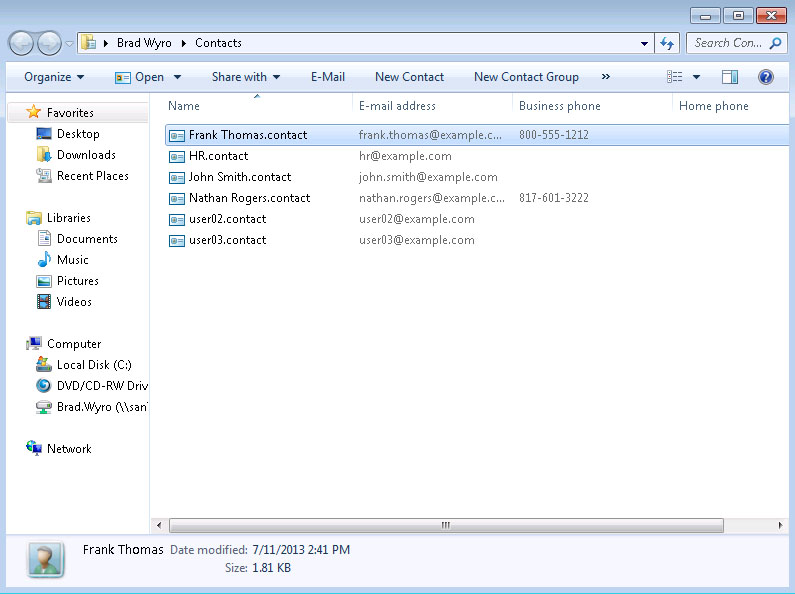Click the New Contact Group button
795x594 pixels.
526,77
